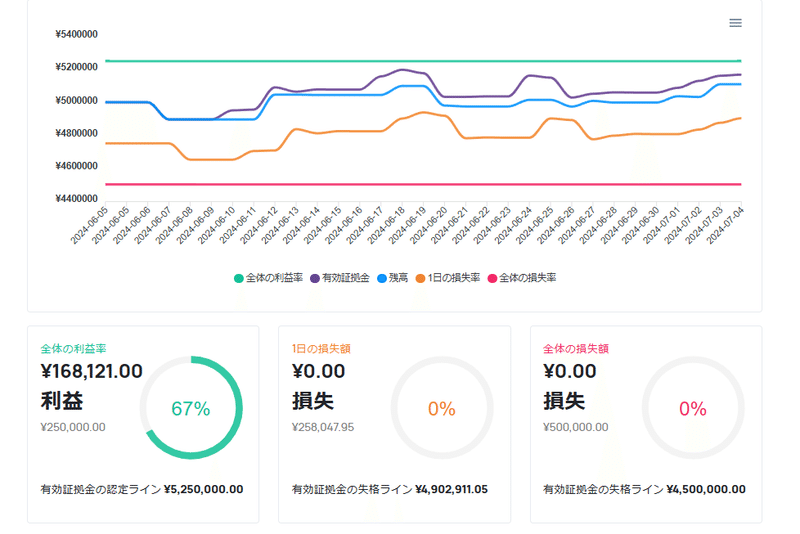Click the ¥5,250,000.00 certification line value

pyautogui.click(x=204, y=490)
